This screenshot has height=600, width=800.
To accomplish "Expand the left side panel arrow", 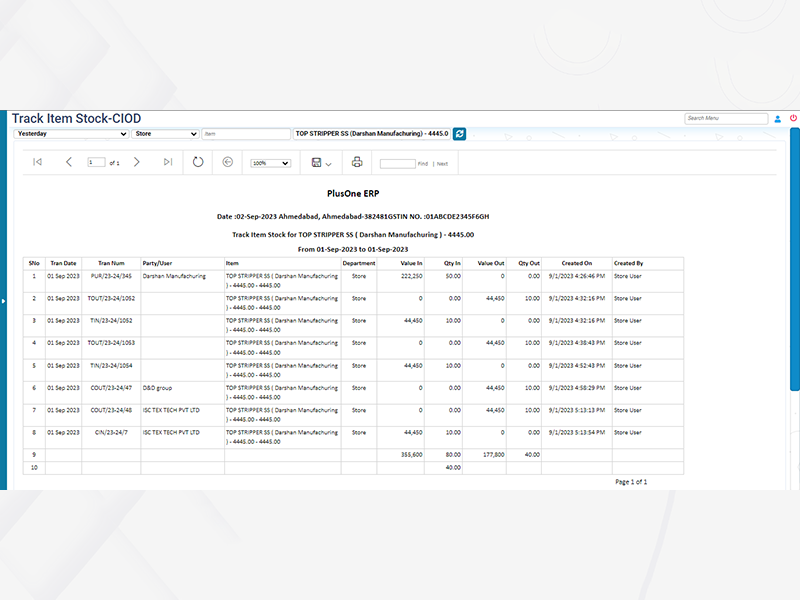I will pos(3,300).
